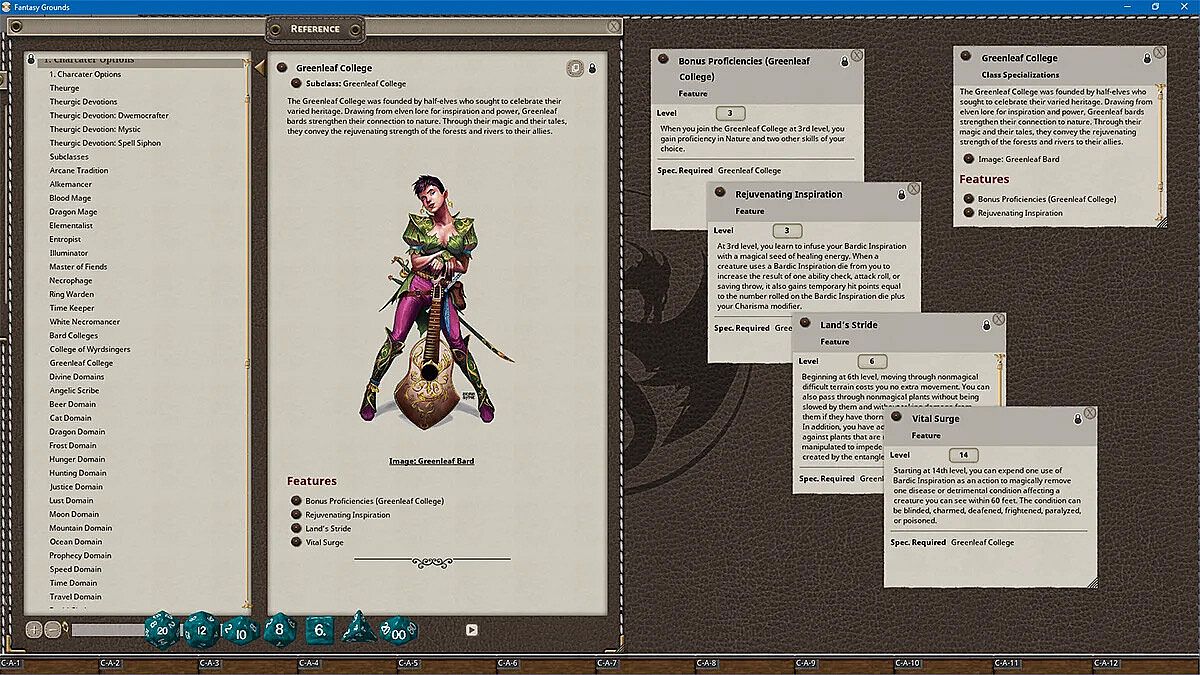The image size is (1200, 675).
Task: Roll the percentile d00 die
Action: tap(399, 631)
